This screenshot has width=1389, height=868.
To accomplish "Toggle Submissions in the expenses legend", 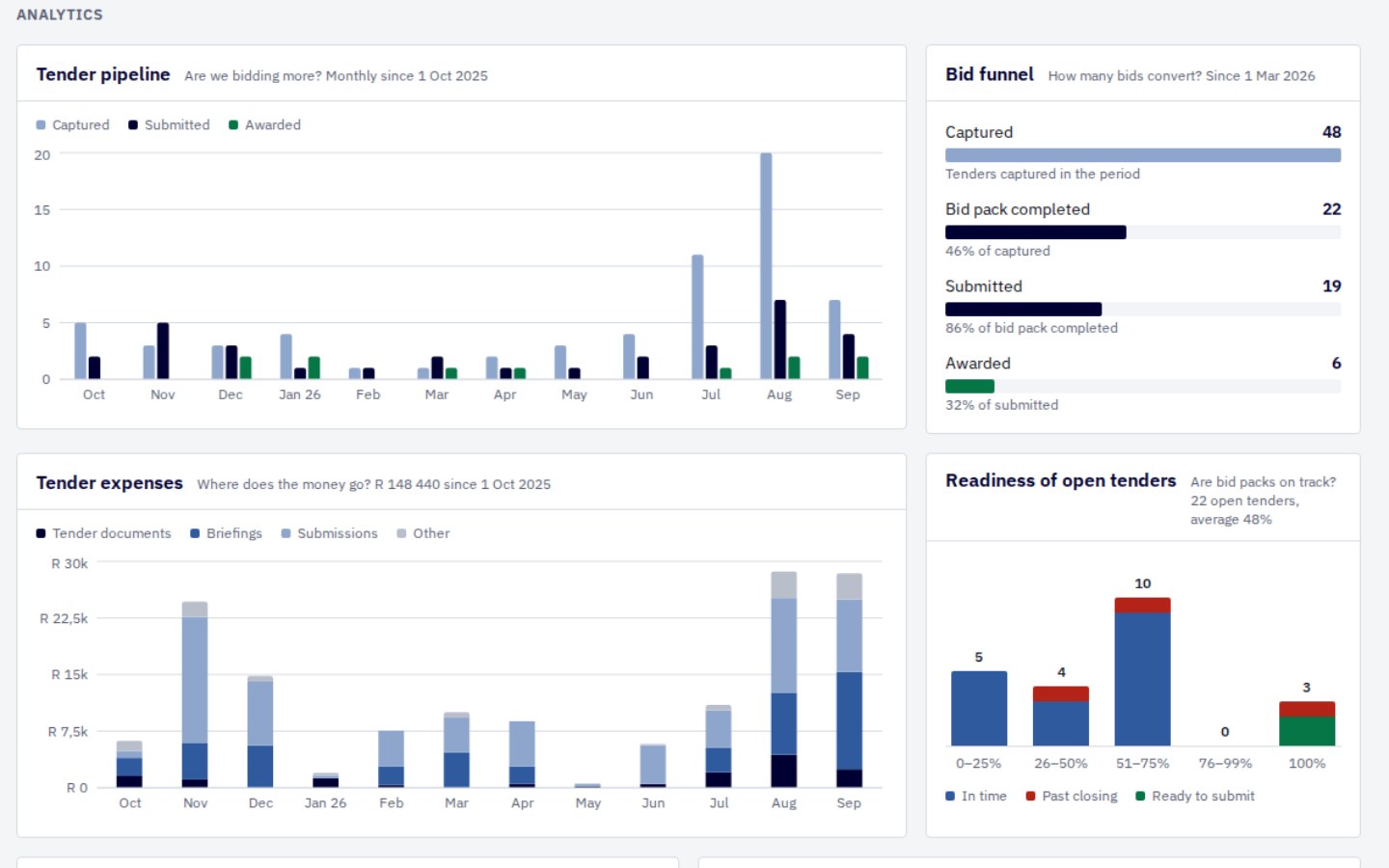I will (329, 533).
